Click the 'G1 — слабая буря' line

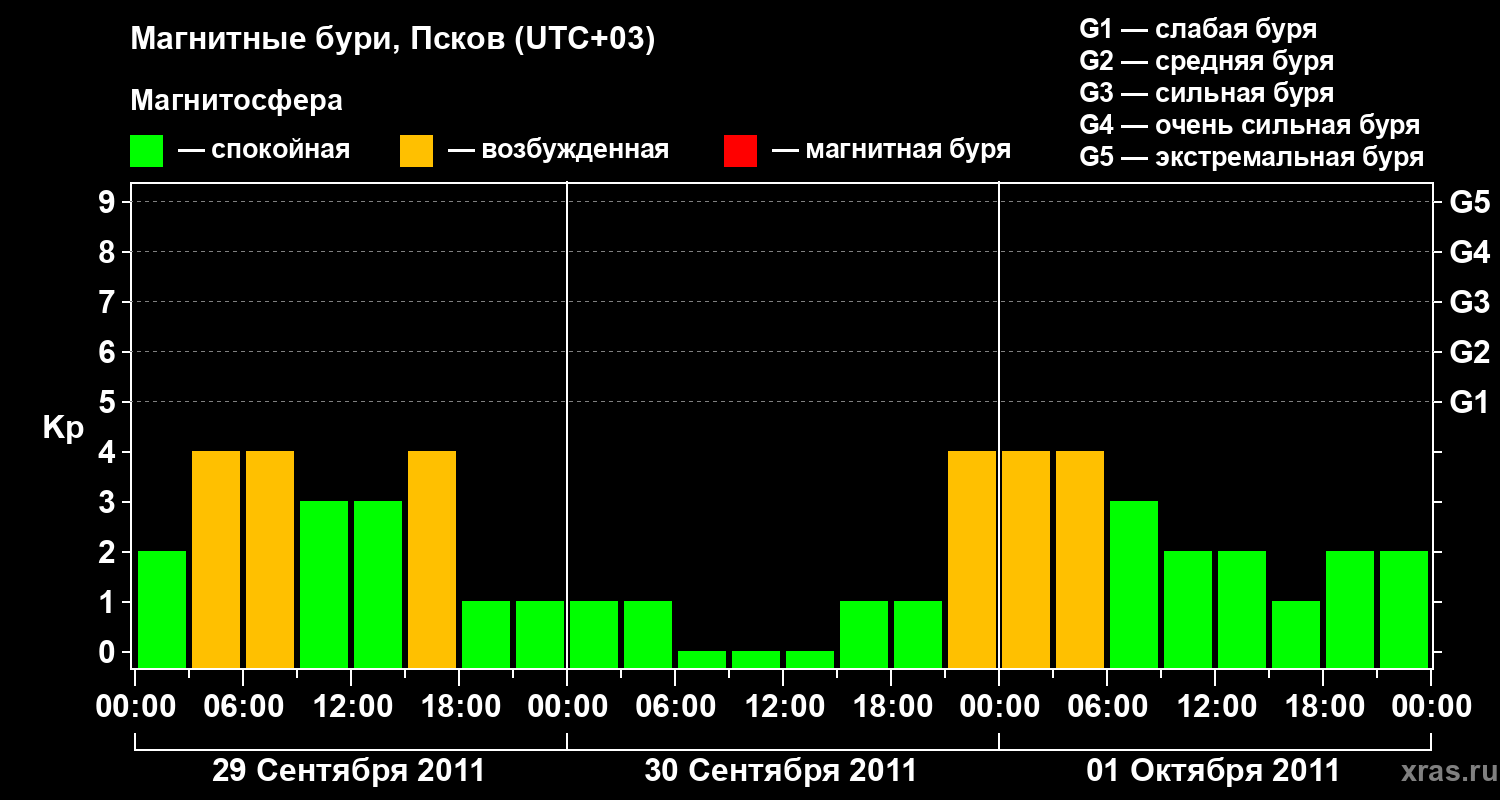pos(1198,29)
